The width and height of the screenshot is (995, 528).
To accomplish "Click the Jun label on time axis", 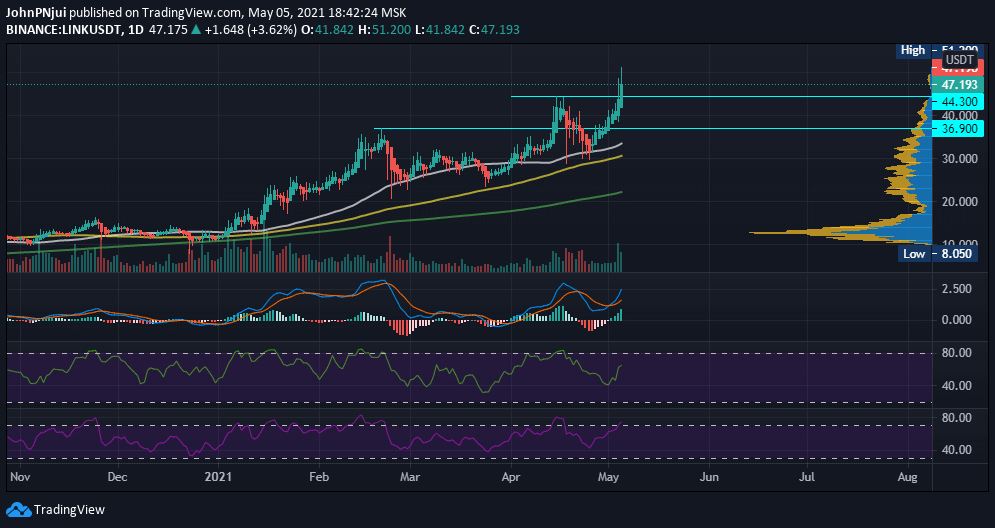I will click(709, 477).
